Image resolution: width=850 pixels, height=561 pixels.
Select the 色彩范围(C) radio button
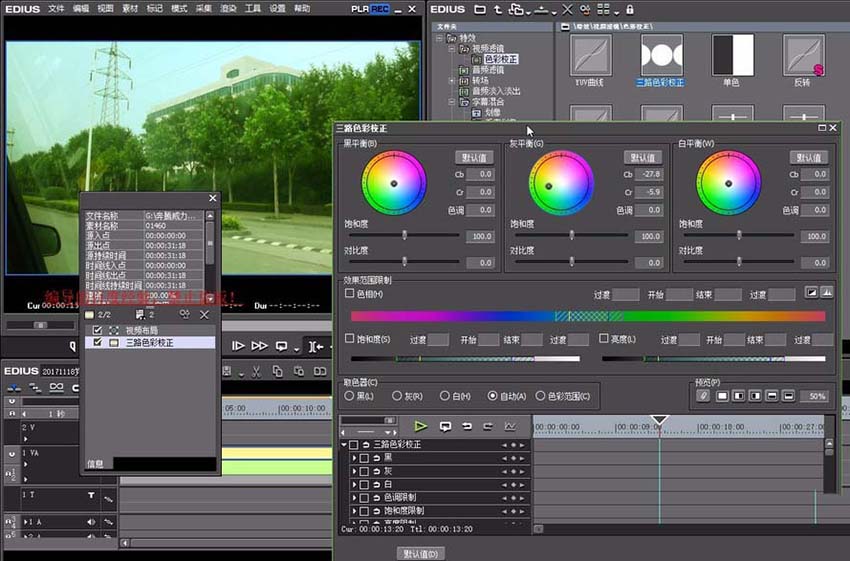click(540, 396)
